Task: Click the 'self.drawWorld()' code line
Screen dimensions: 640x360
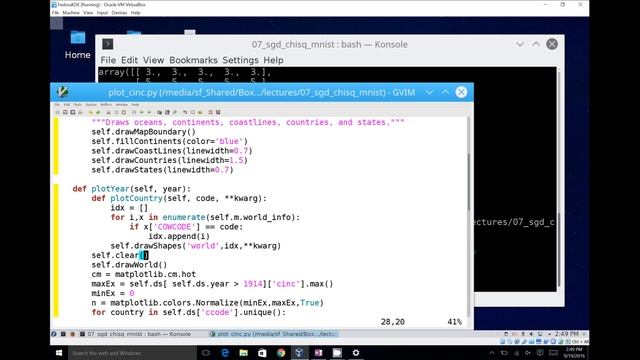Action: tap(129, 264)
